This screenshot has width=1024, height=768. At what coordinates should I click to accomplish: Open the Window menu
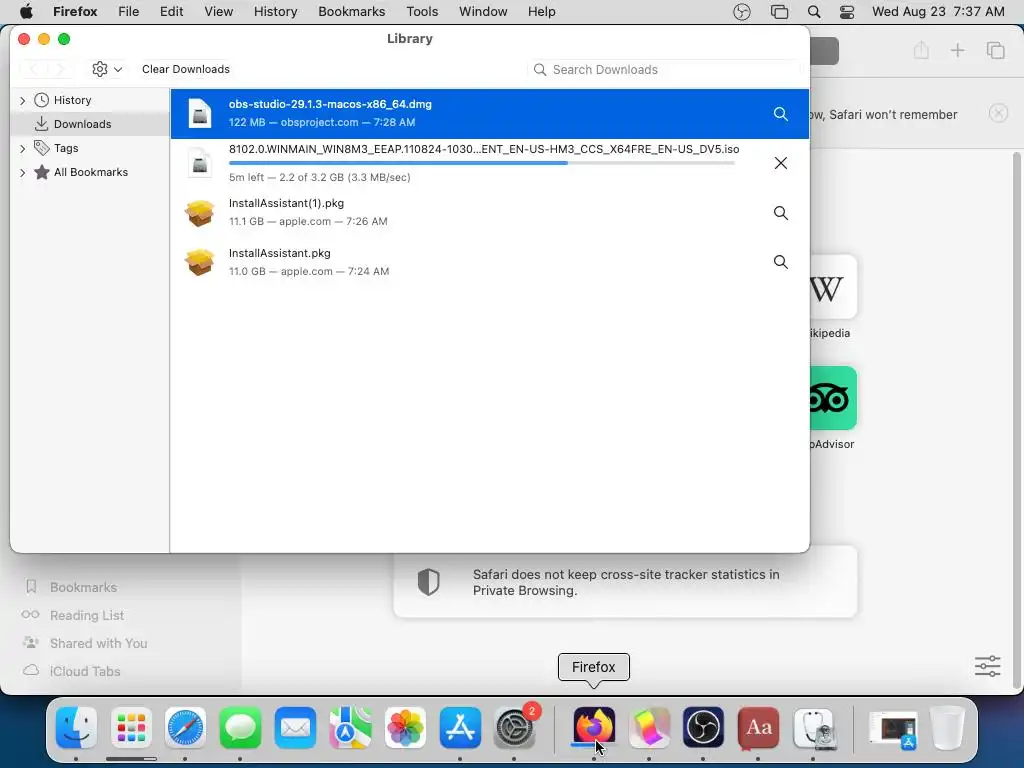483,12
